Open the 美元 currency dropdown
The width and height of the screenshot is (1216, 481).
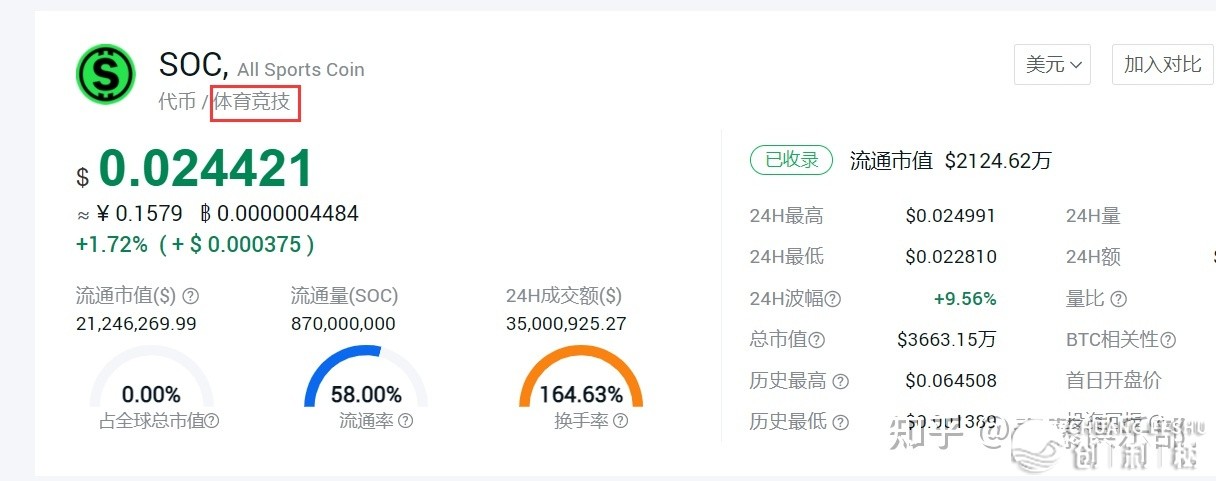1052,65
